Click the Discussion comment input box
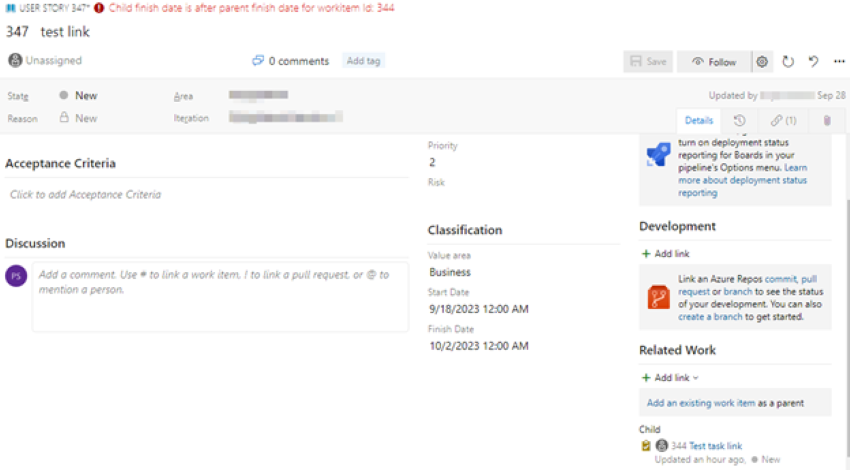Screen dimensions: 850x470 pos(220,296)
